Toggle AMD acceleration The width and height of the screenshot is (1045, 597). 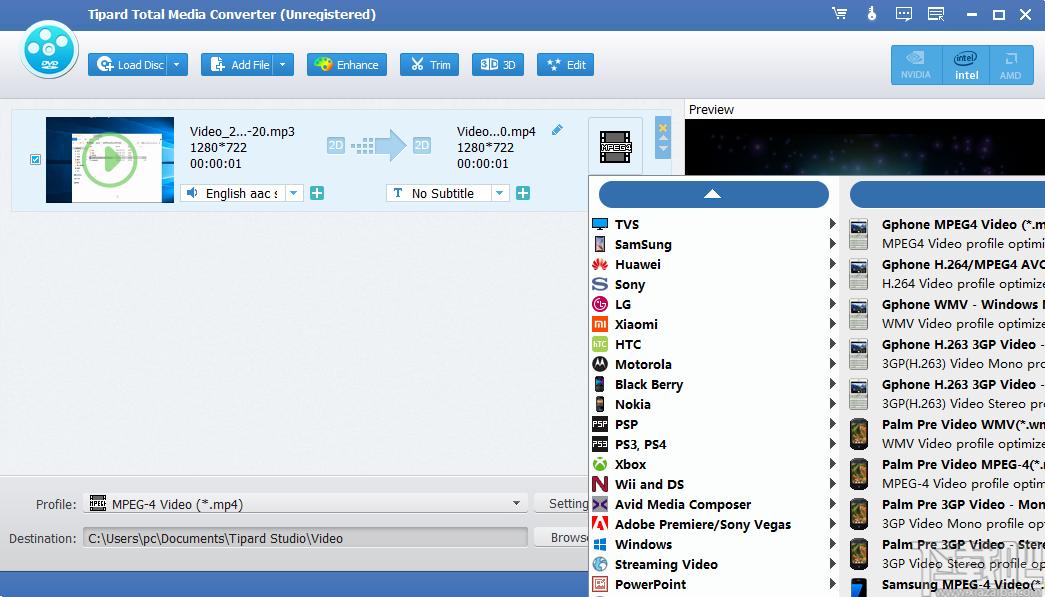pyautogui.click(x=1010, y=65)
